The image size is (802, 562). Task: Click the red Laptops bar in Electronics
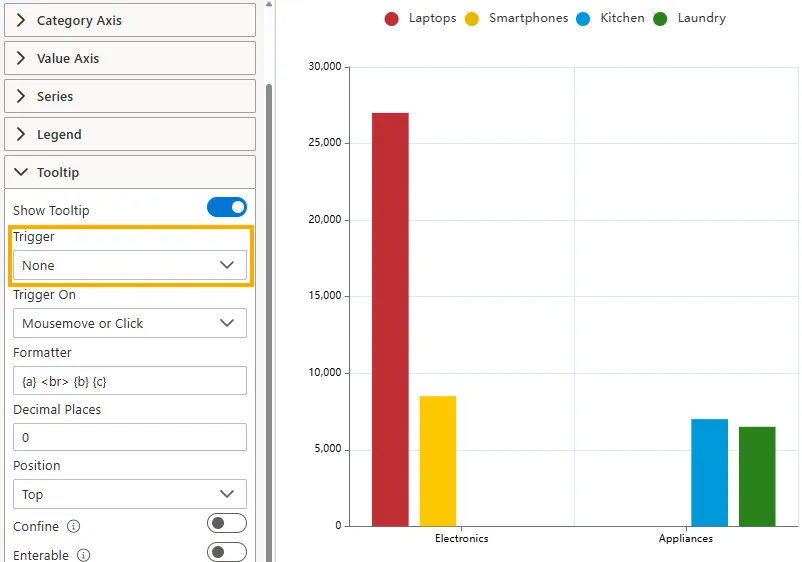pyautogui.click(x=390, y=320)
